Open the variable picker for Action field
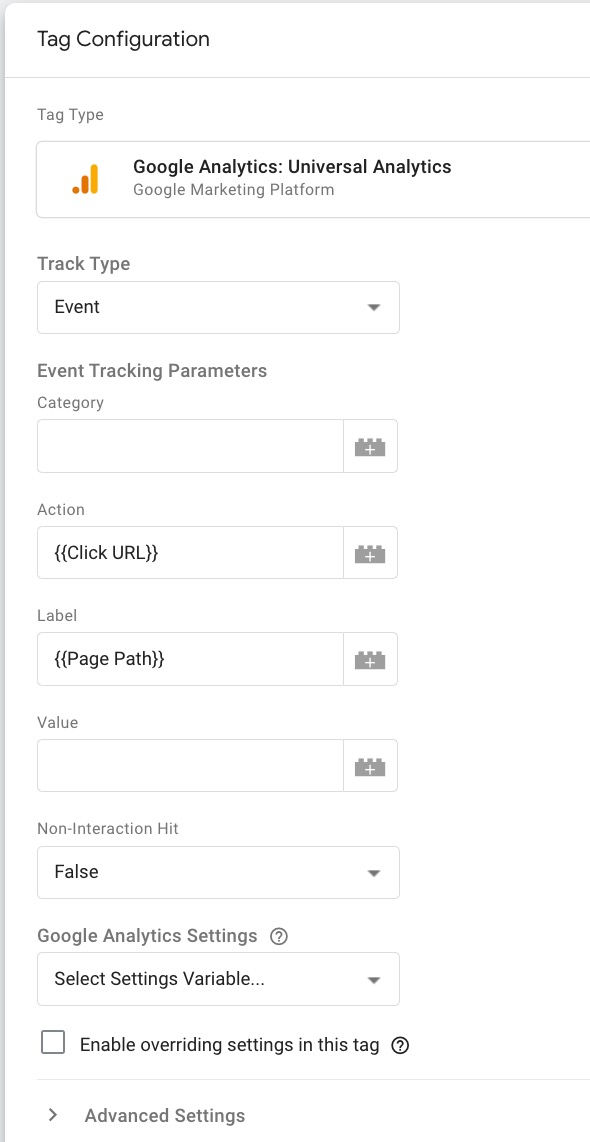Screen dimensions: 590x1142 tap(370, 552)
